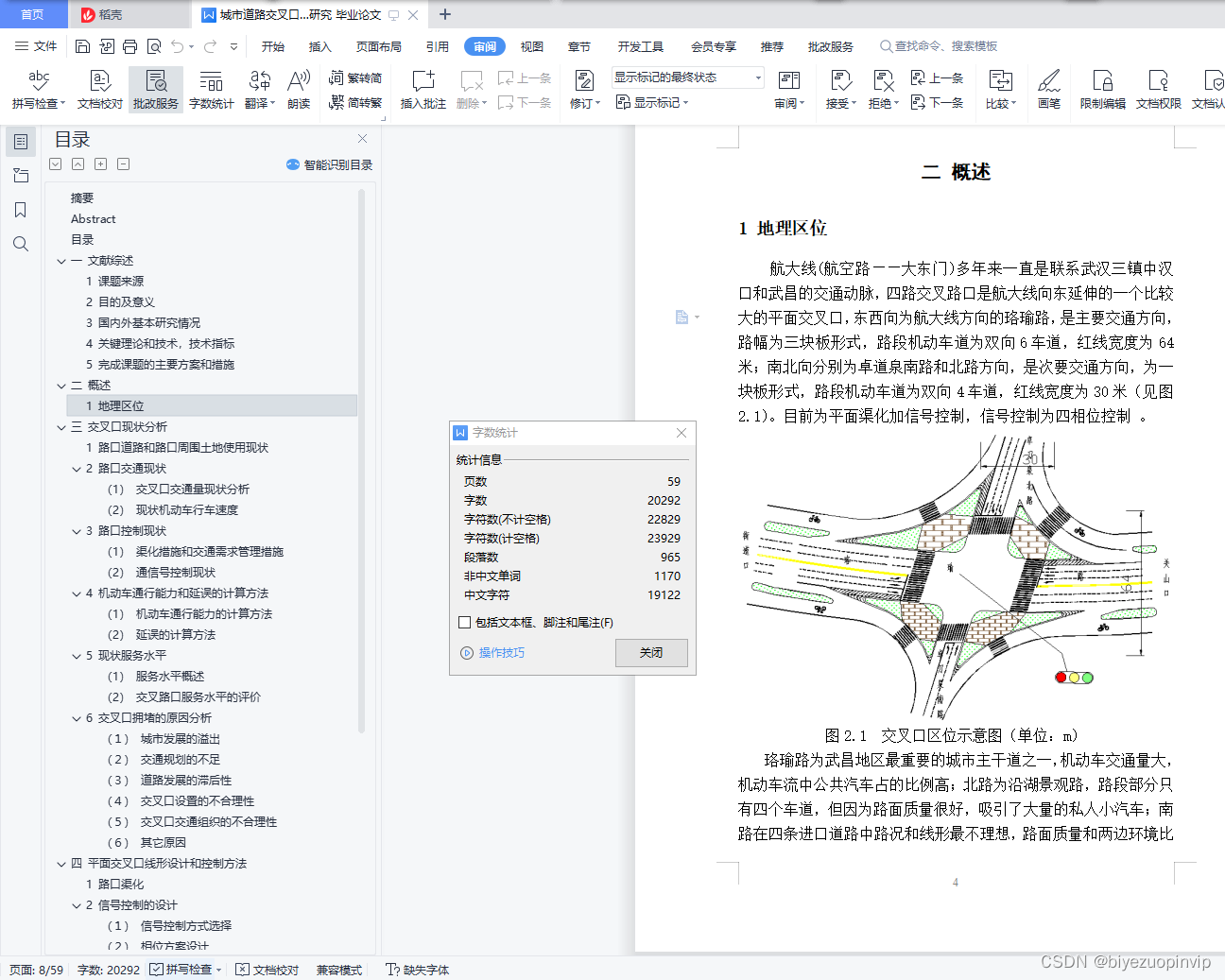Open a new tab with plus button
Image resolution: width=1225 pixels, height=980 pixels.
point(445,14)
